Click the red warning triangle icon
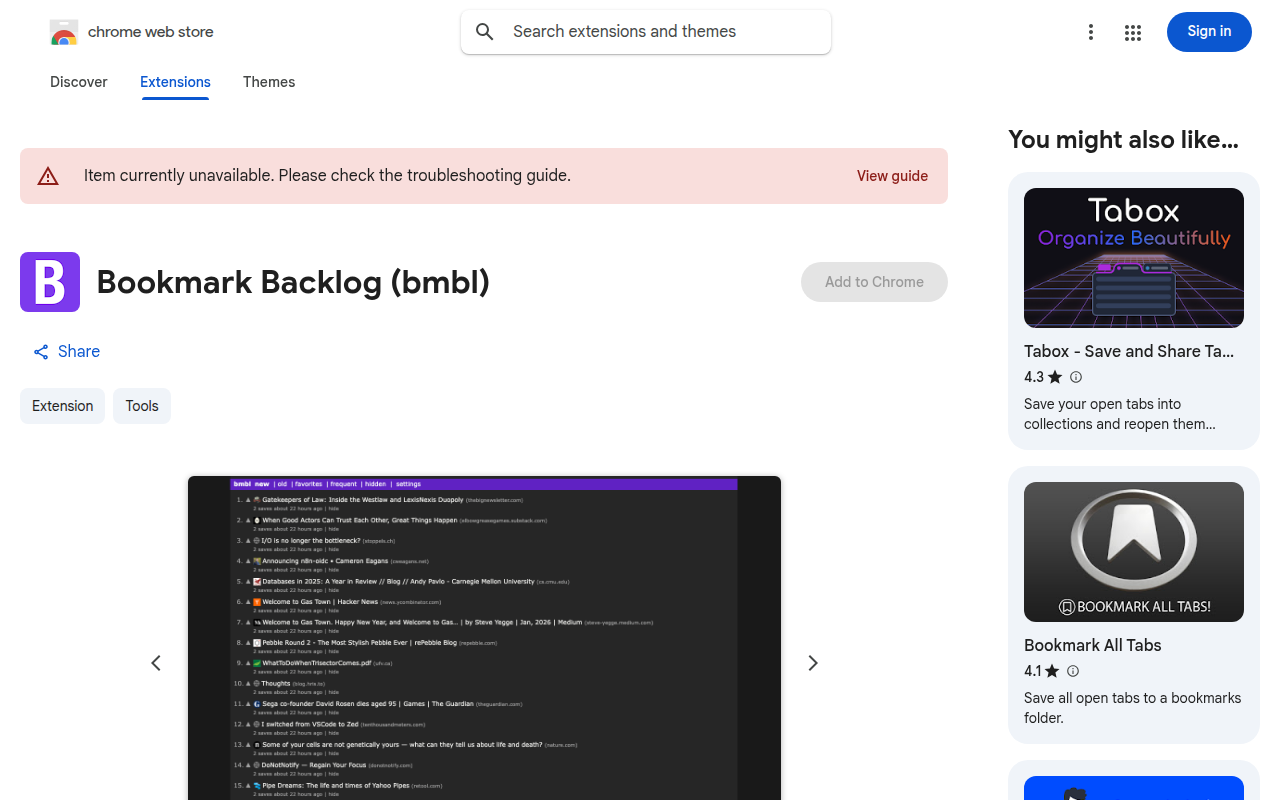The image size is (1280, 800). pos(48,176)
